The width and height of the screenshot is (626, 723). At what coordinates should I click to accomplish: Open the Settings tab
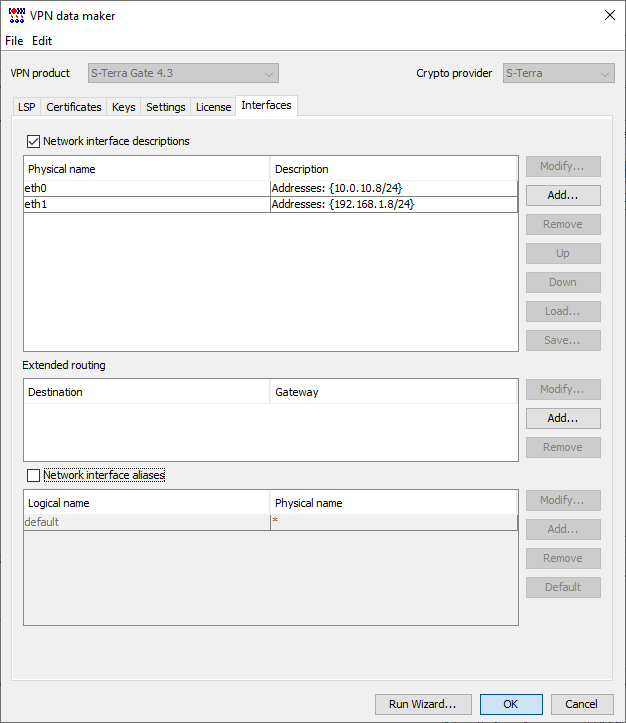coord(166,107)
